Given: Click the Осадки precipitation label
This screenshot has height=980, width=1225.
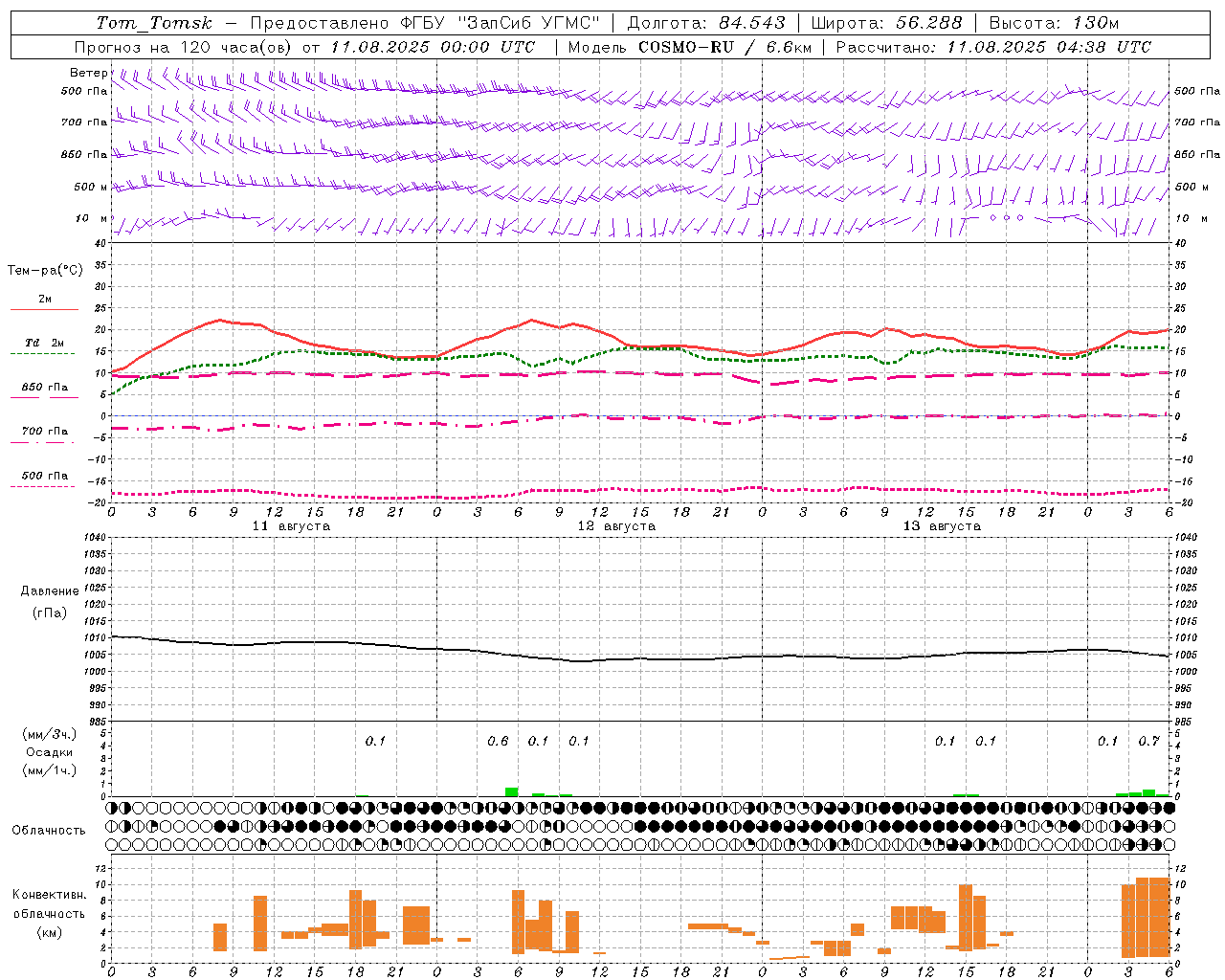Looking at the screenshot, I should point(50,752).
